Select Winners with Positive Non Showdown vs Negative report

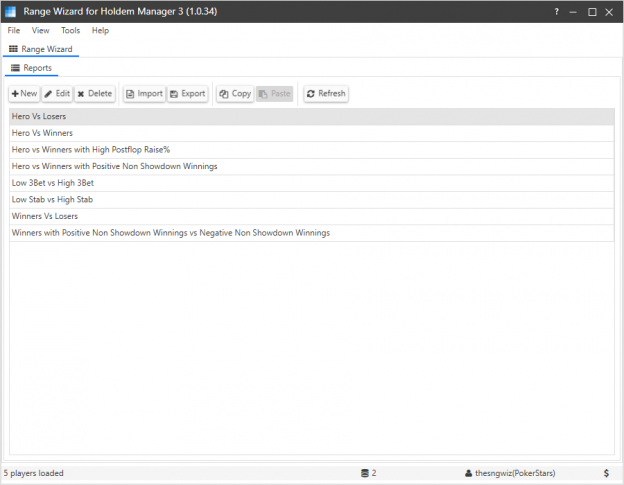(x=312, y=233)
